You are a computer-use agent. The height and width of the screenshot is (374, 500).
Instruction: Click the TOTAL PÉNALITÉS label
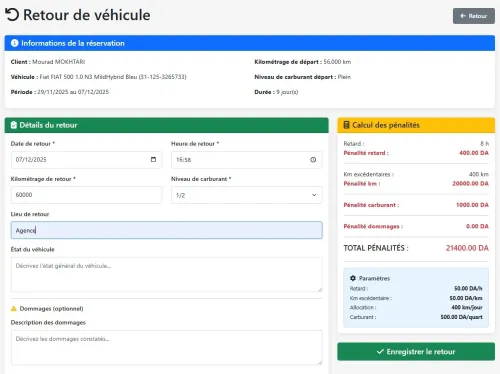click(376, 248)
